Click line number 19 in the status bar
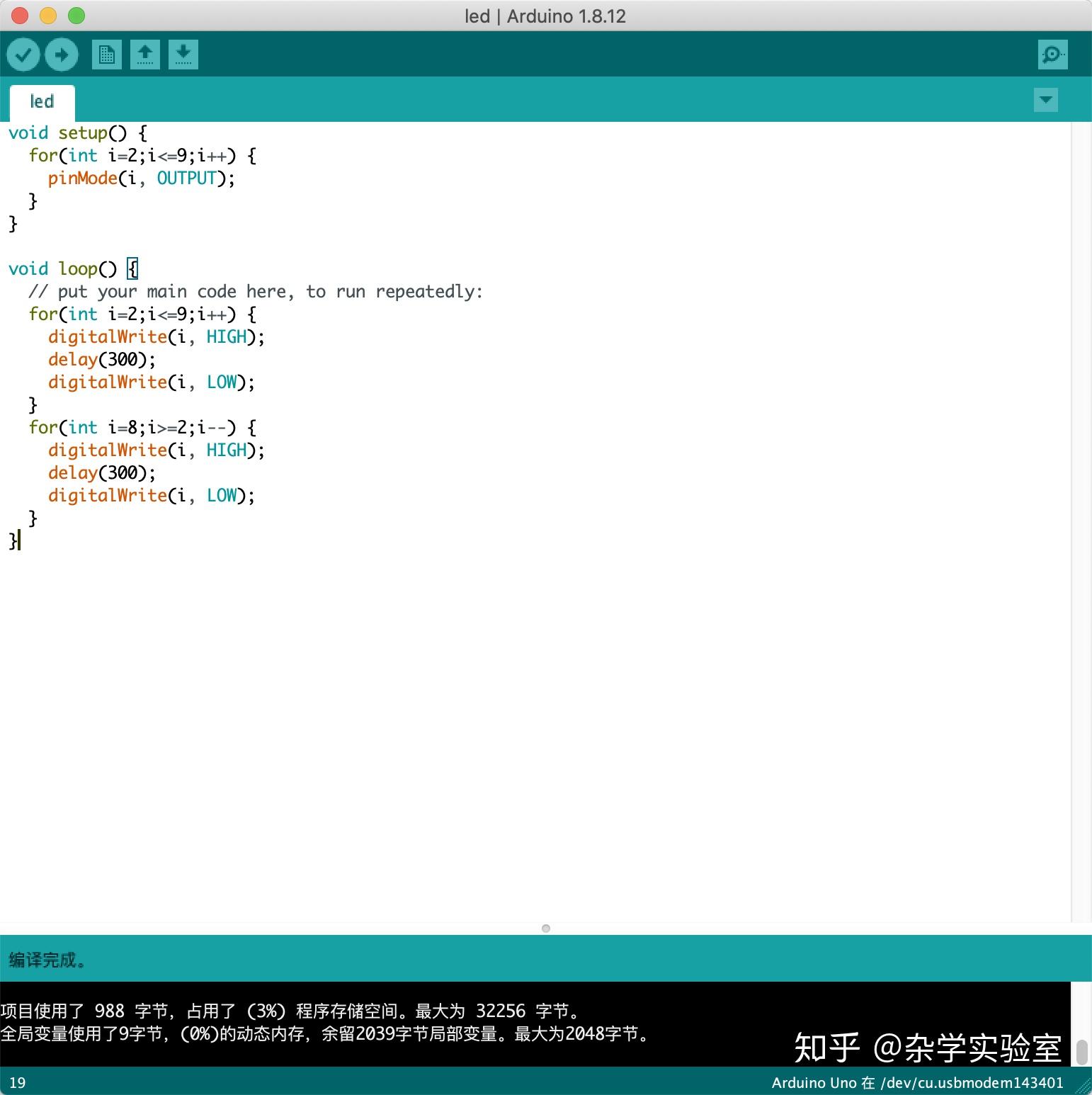 pos(16,1082)
